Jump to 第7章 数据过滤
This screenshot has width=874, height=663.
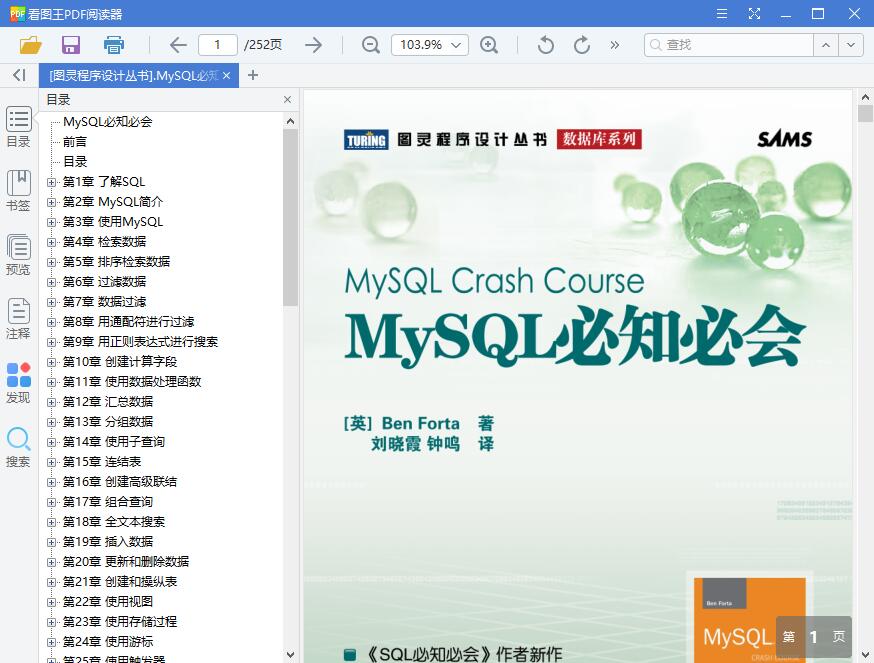coord(104,302)
